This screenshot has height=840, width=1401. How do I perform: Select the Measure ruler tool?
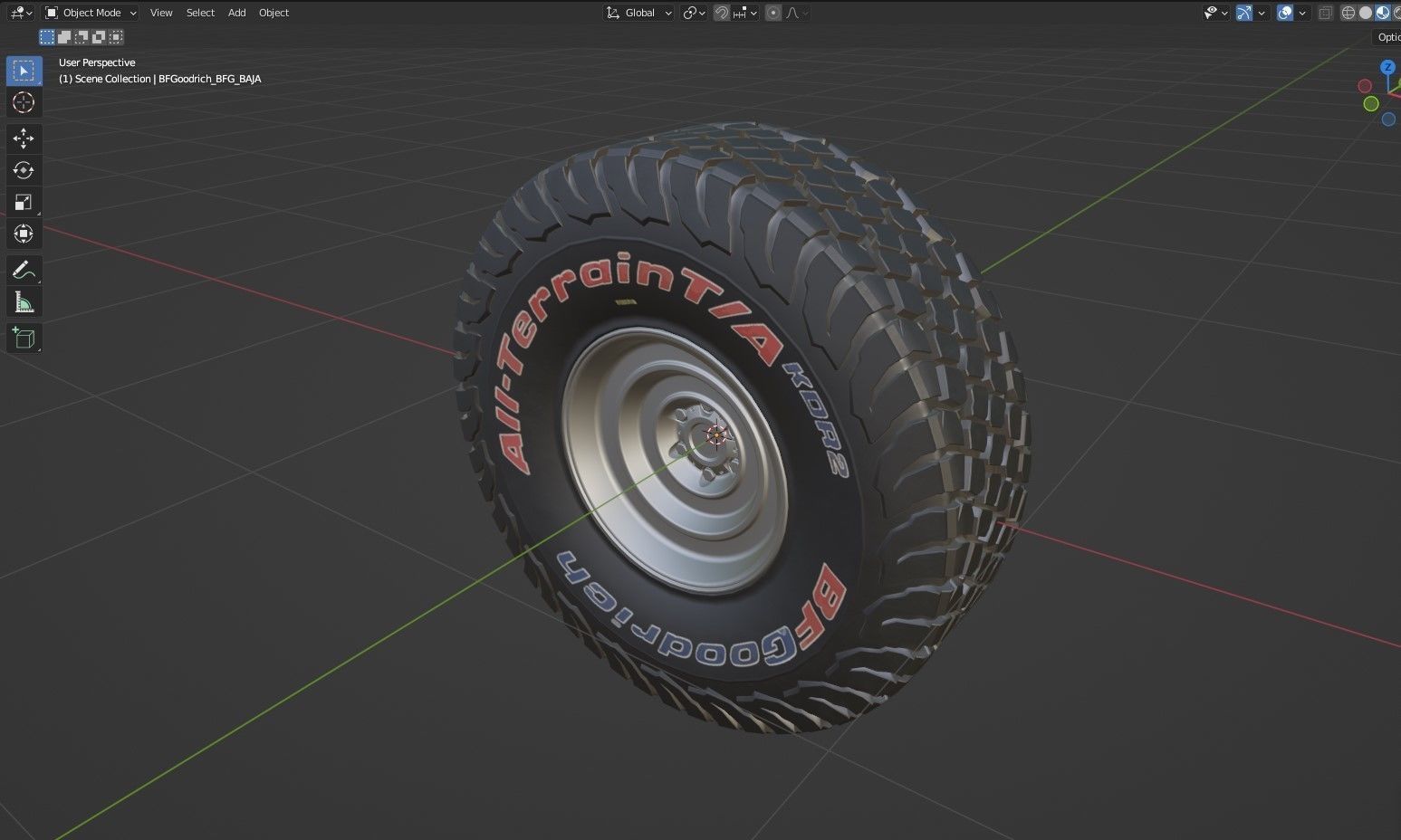[24, 302]
